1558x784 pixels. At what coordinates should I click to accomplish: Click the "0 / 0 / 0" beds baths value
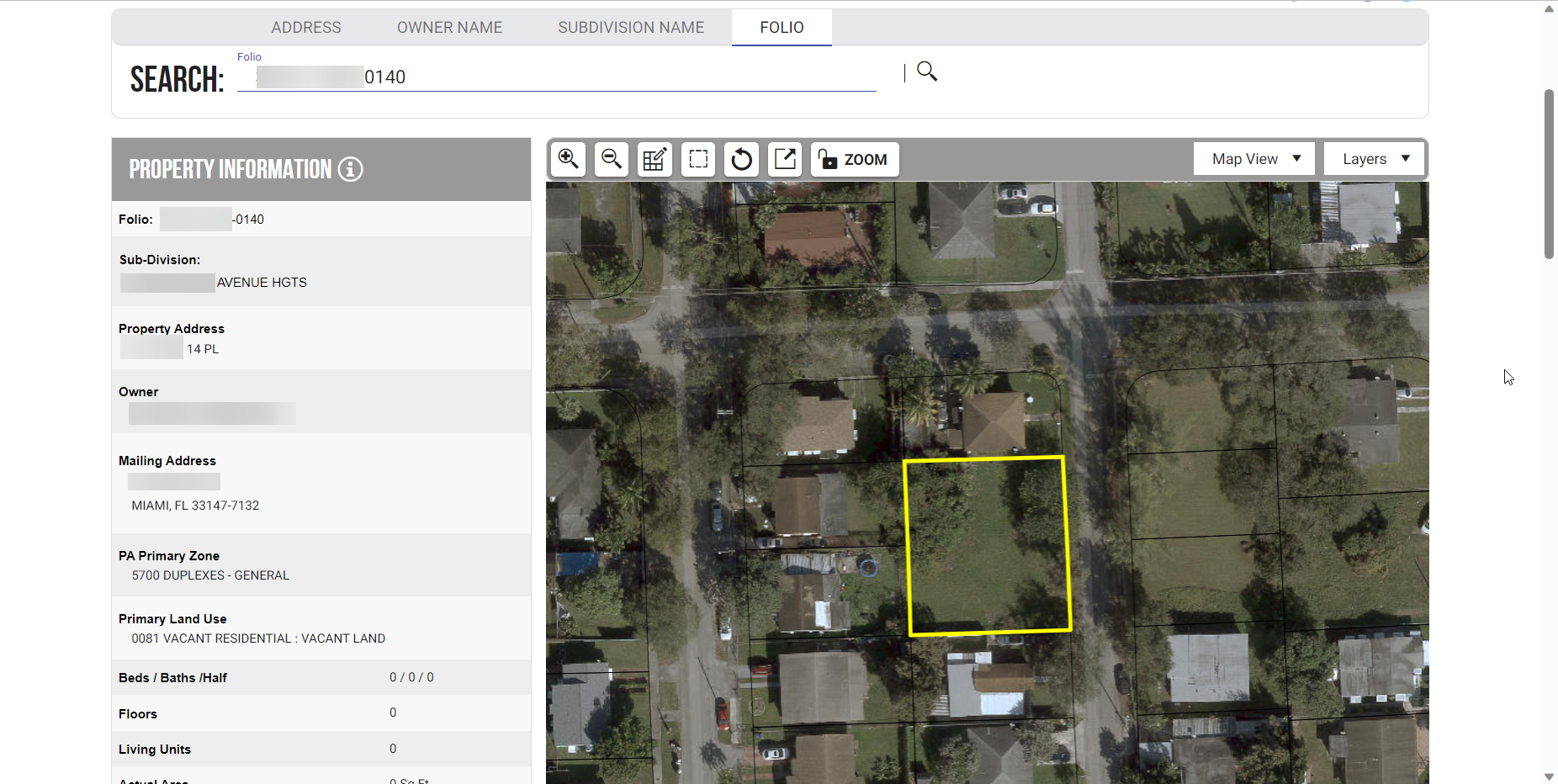tap(411, 677)
